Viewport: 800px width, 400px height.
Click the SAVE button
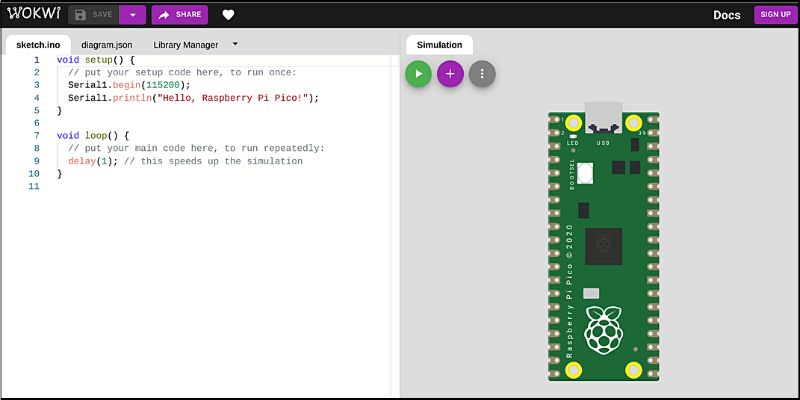pos(93,15)
